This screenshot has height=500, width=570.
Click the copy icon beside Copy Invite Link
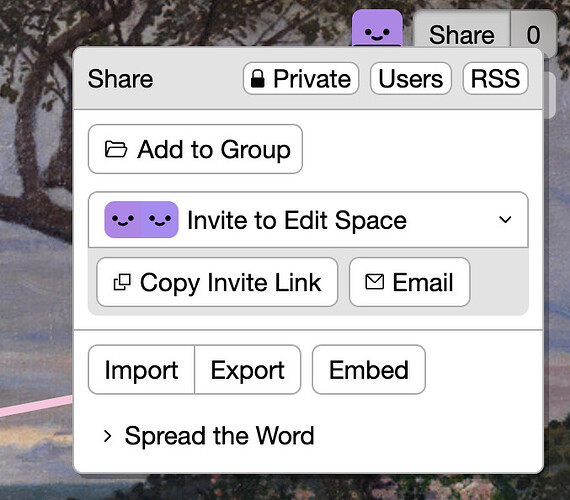[x=122, y=282]
